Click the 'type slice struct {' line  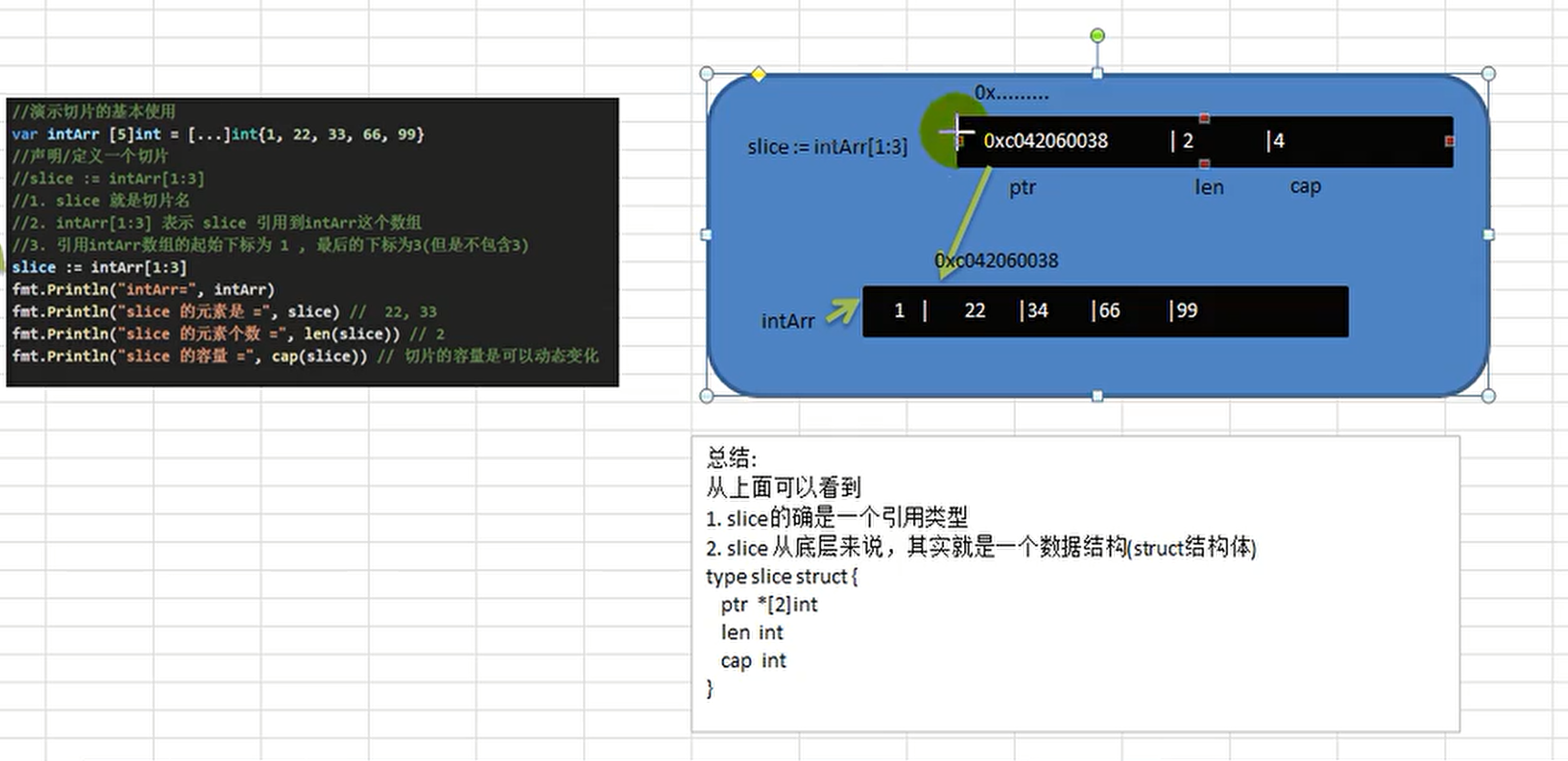coord(781,576)
